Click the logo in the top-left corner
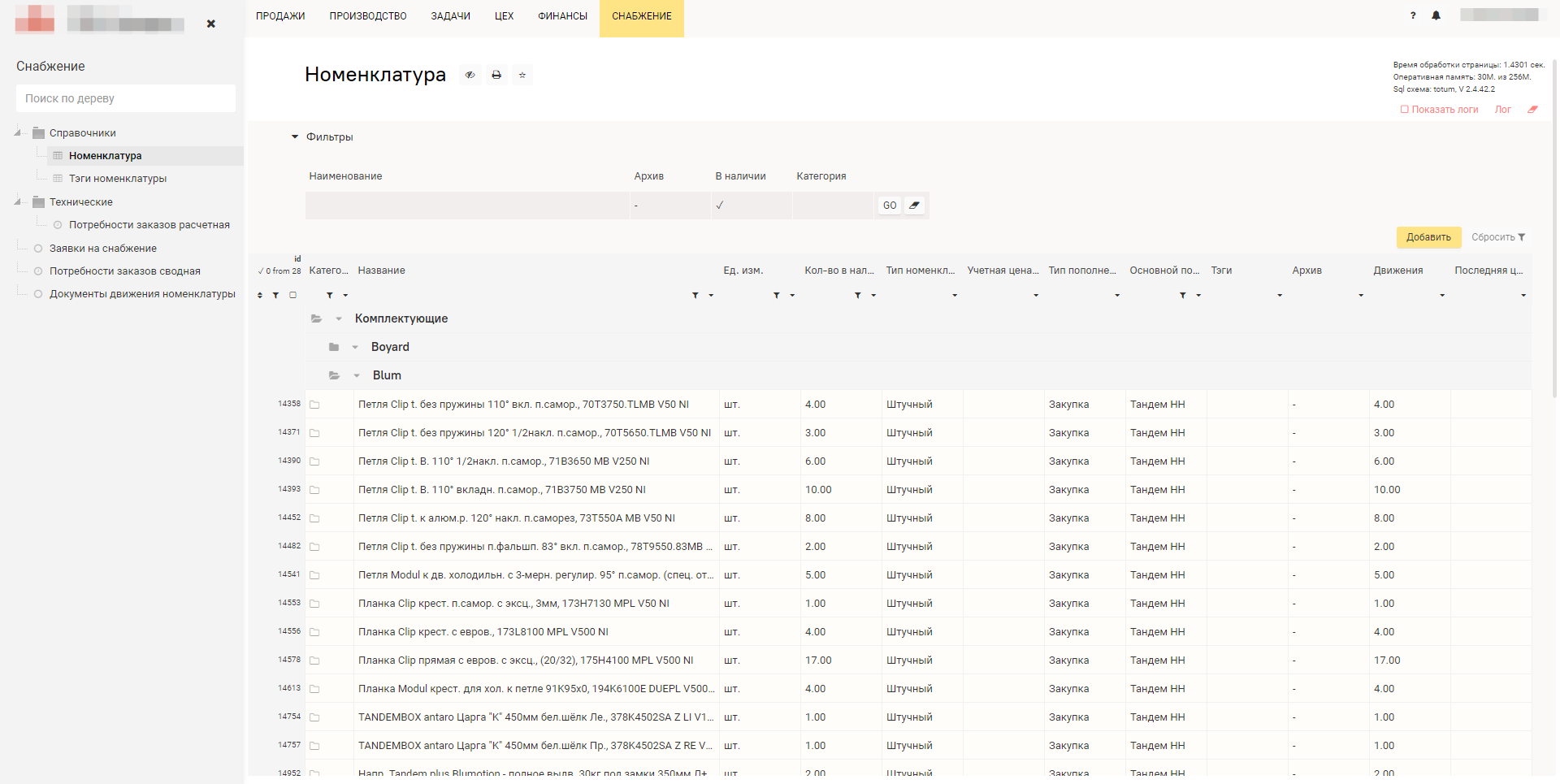The image size is (1560, 784). [35, 19]
